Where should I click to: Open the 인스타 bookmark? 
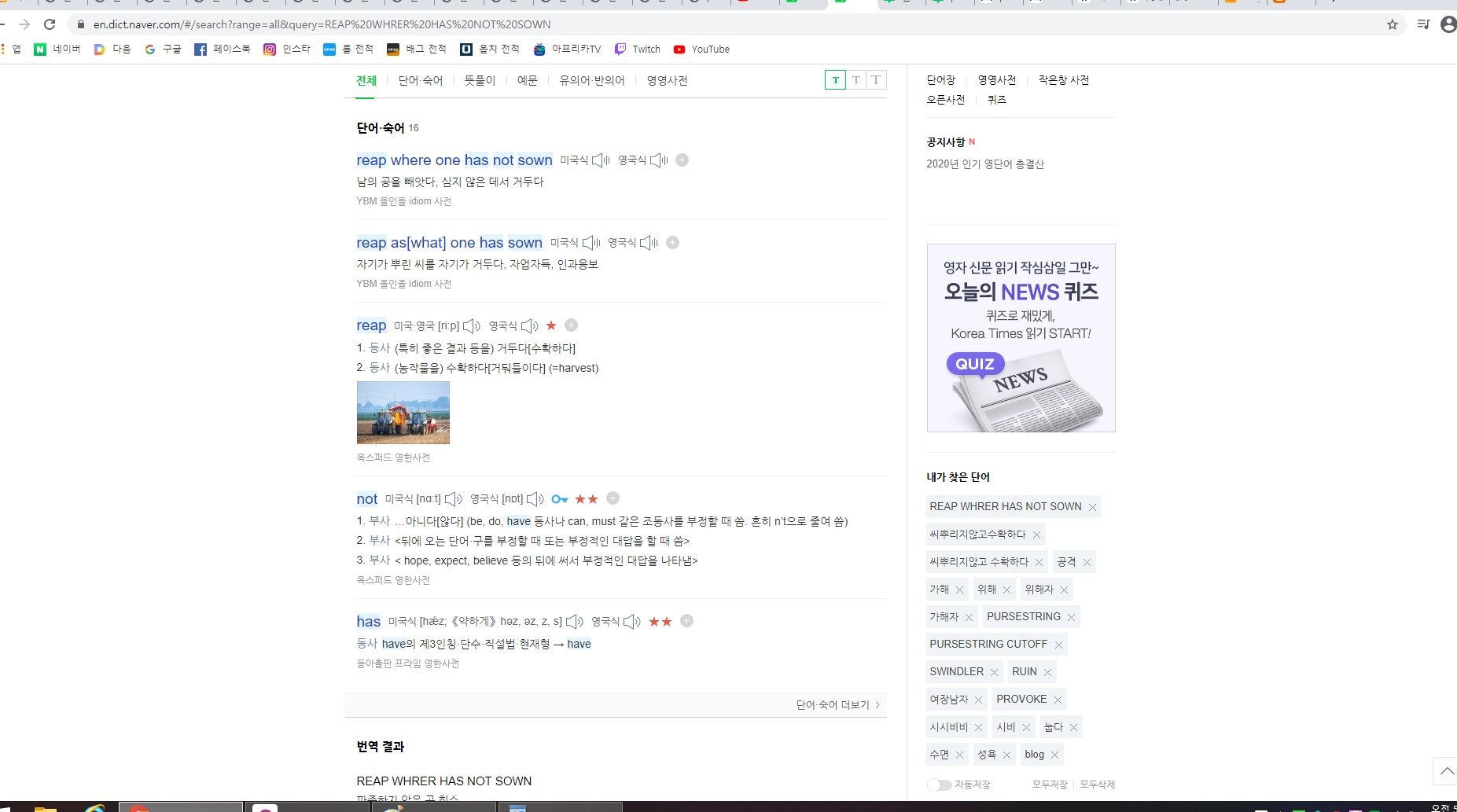point(287,49)
